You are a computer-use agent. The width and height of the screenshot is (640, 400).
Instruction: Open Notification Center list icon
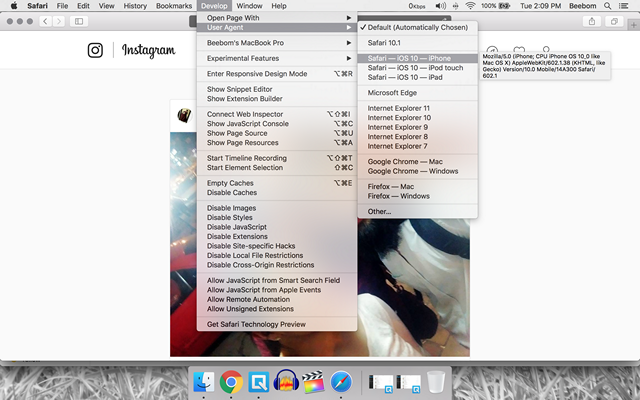coord(624,6)
